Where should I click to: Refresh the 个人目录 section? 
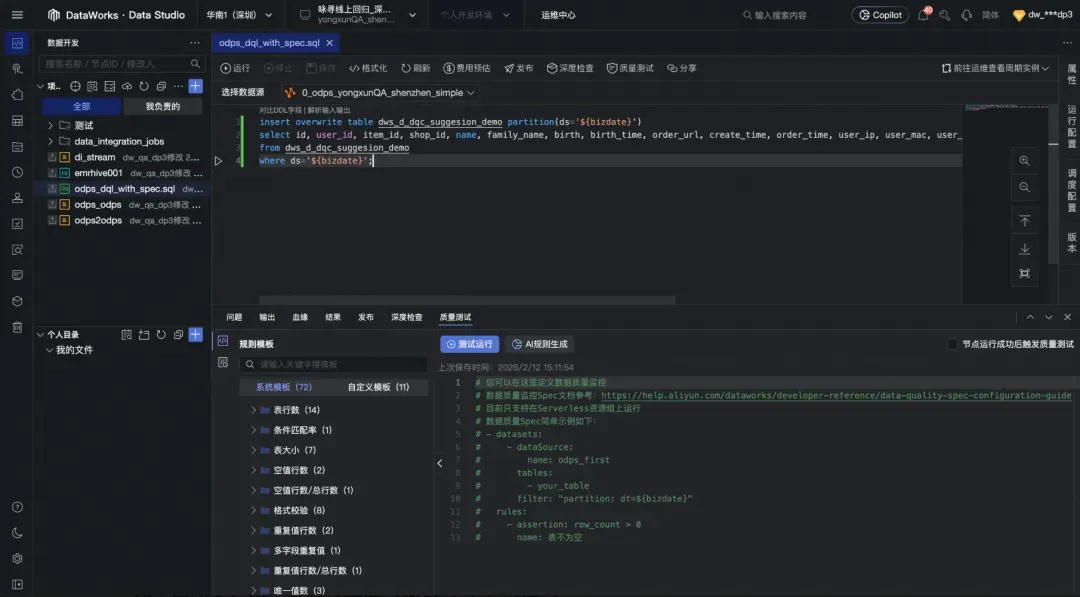[x=161, y=335]
